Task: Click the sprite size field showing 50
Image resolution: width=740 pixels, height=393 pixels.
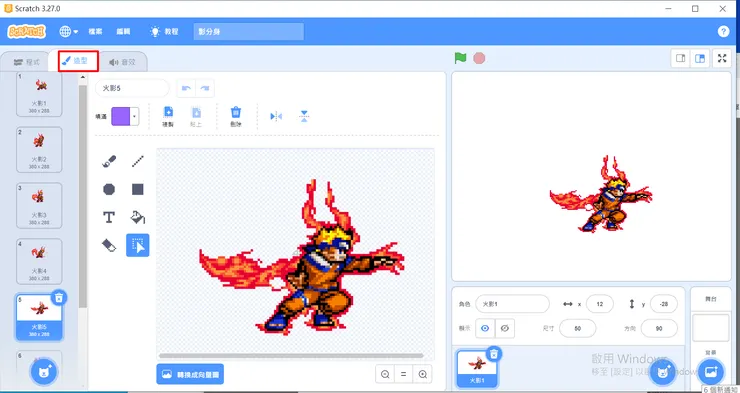Action: (x=578, y=328)
